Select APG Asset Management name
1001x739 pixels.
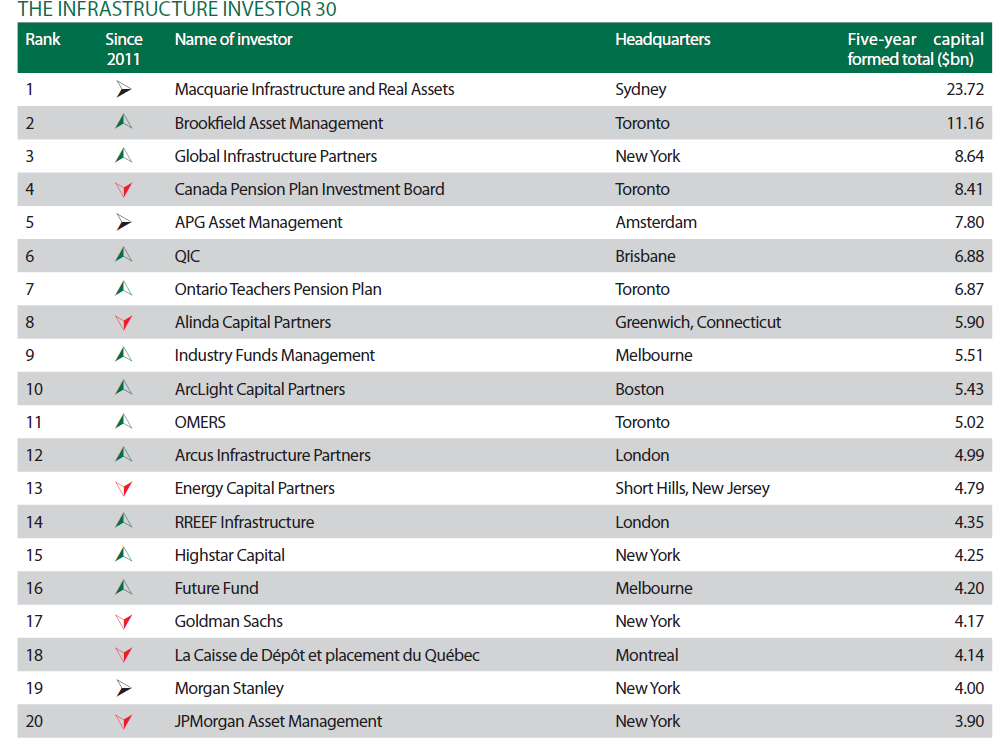click(x=259, y=223)
